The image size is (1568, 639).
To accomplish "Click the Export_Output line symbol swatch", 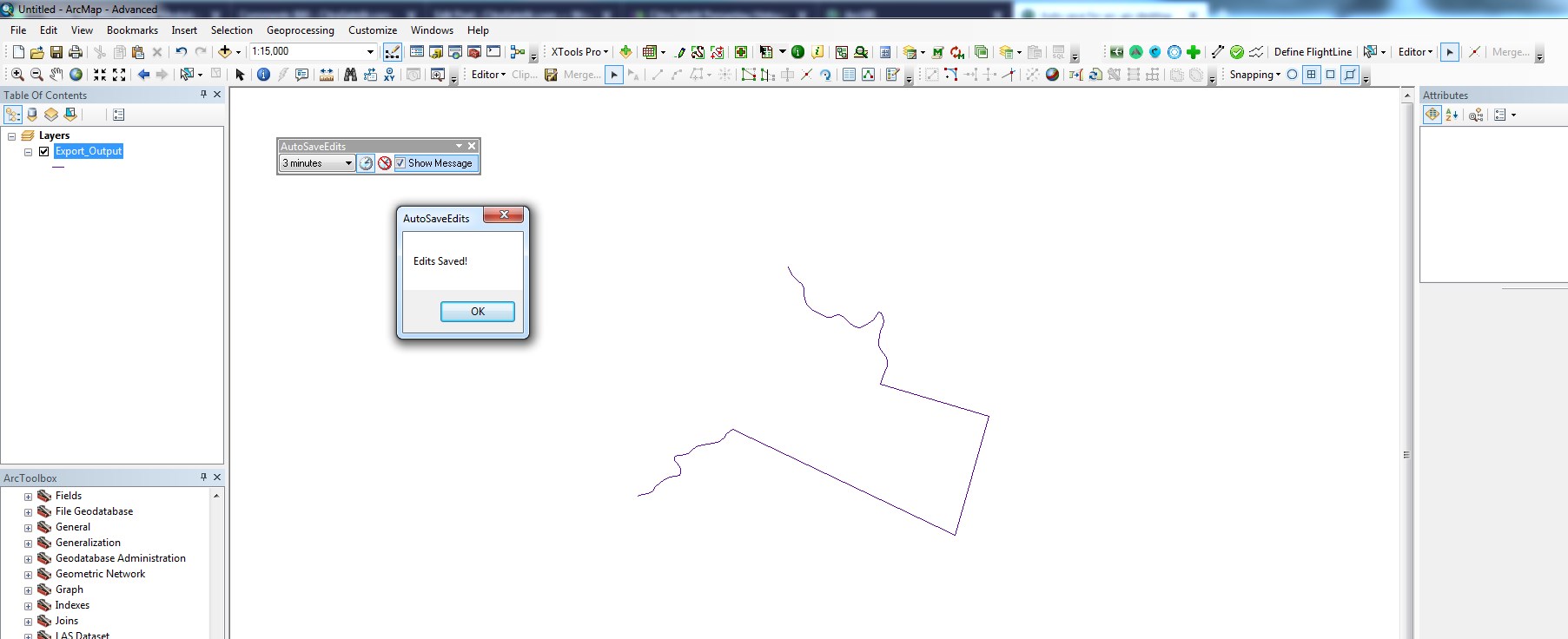I will pyautogui.click(x=58, y=167).
